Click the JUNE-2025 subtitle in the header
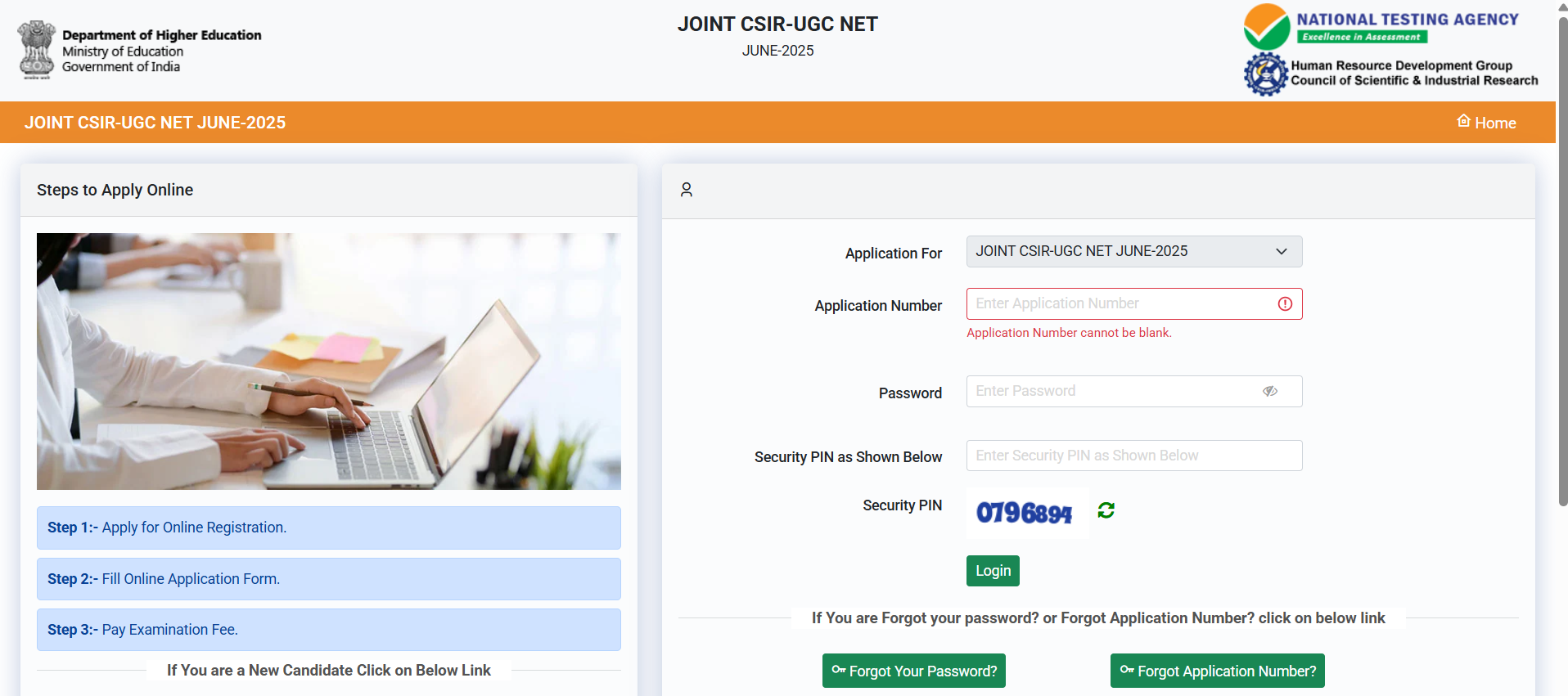Screen dimensions: 1568x696 777,51
